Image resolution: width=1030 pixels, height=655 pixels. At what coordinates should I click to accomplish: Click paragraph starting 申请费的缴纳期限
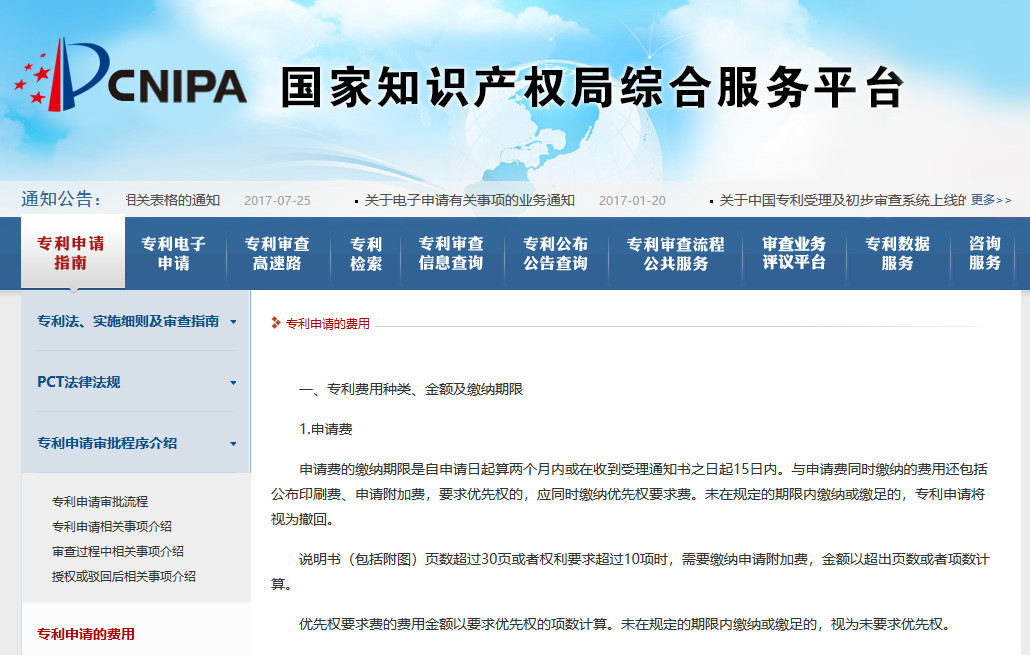point(630,494)
